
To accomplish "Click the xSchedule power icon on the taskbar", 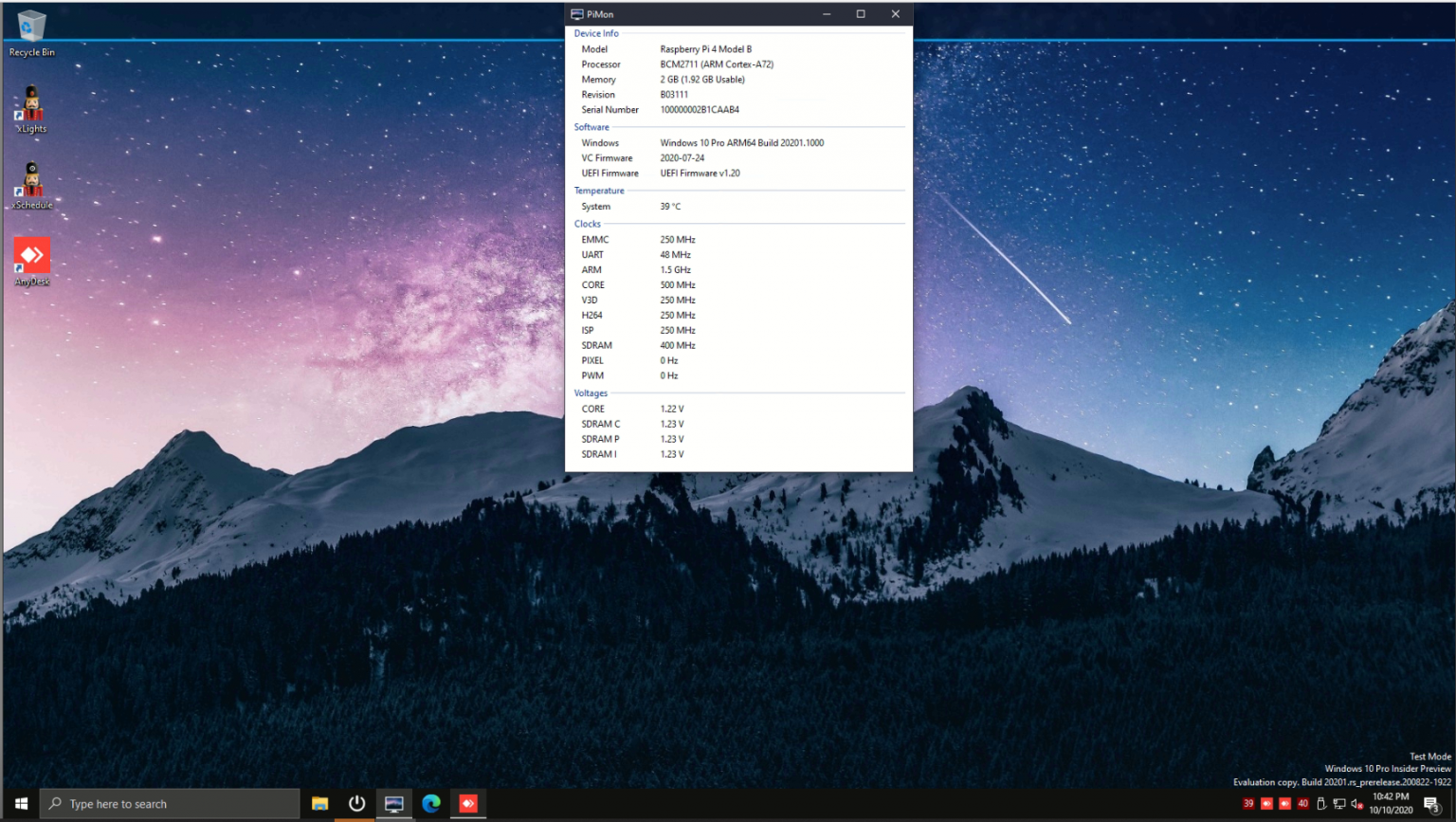I will 355,803.
